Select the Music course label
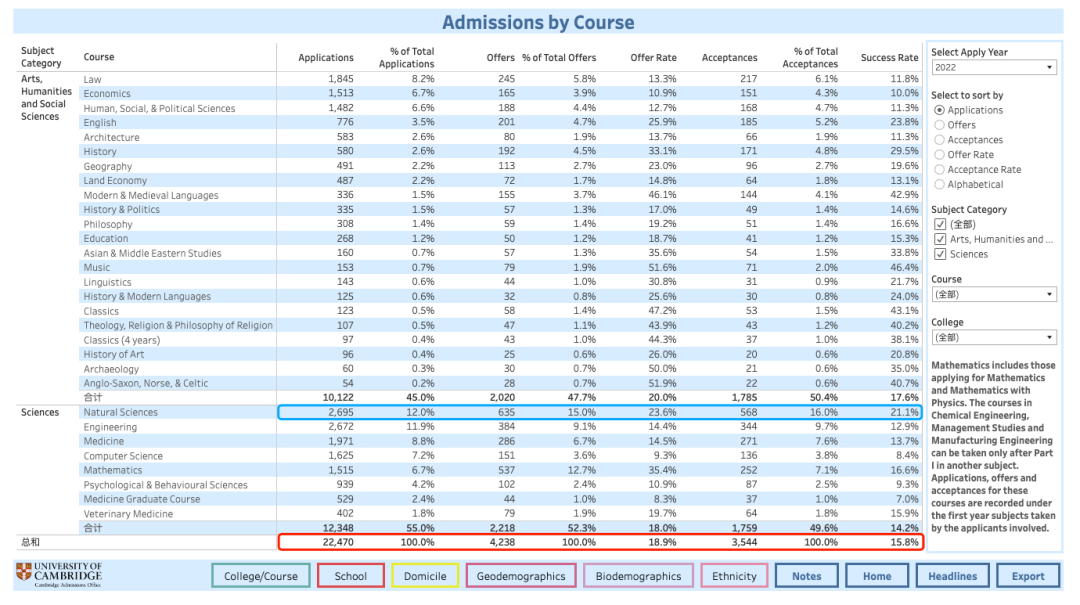This screenshot has width=1080, height=605. [x=96, y=267]
